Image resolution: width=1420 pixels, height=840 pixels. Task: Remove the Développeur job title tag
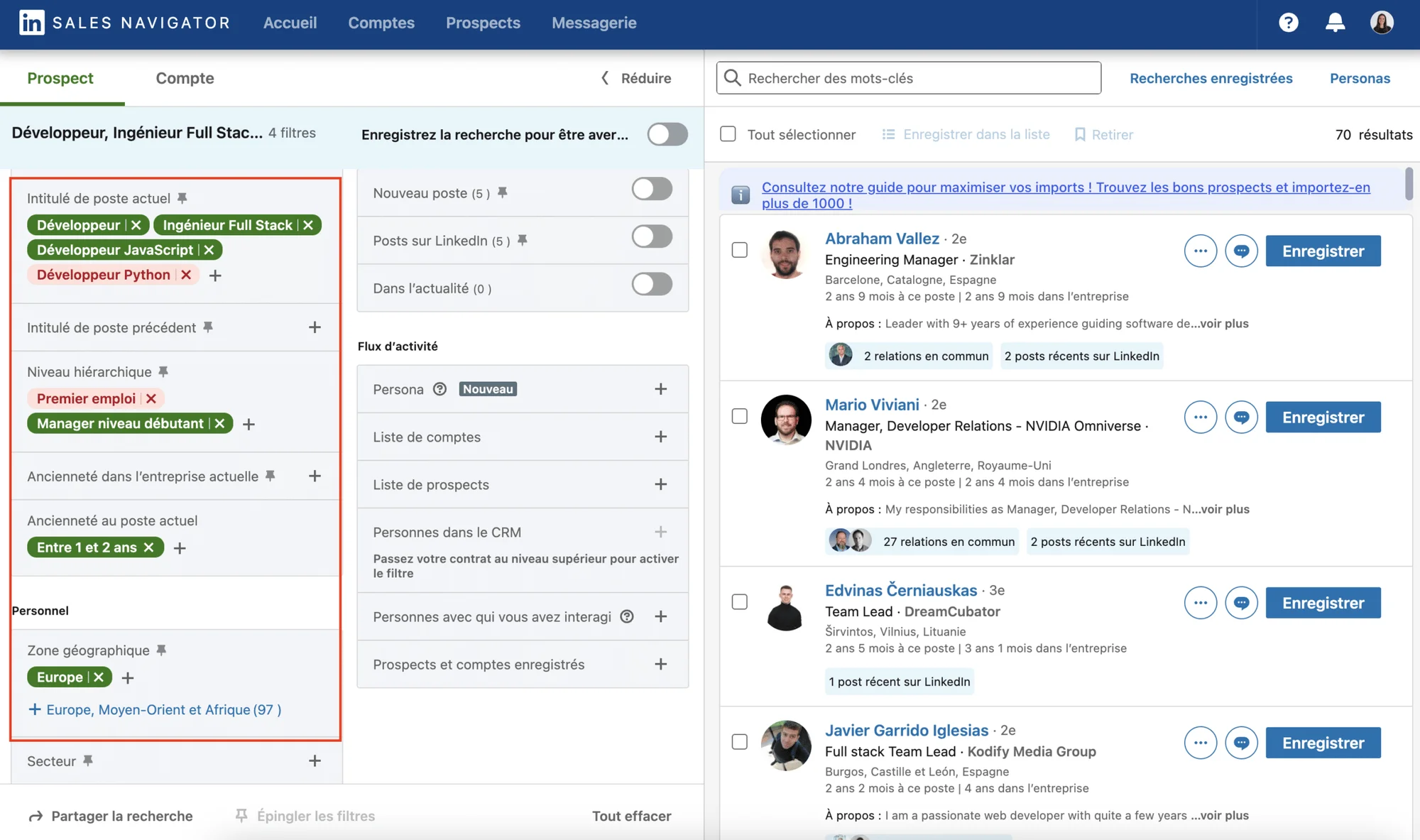(136, 225)
